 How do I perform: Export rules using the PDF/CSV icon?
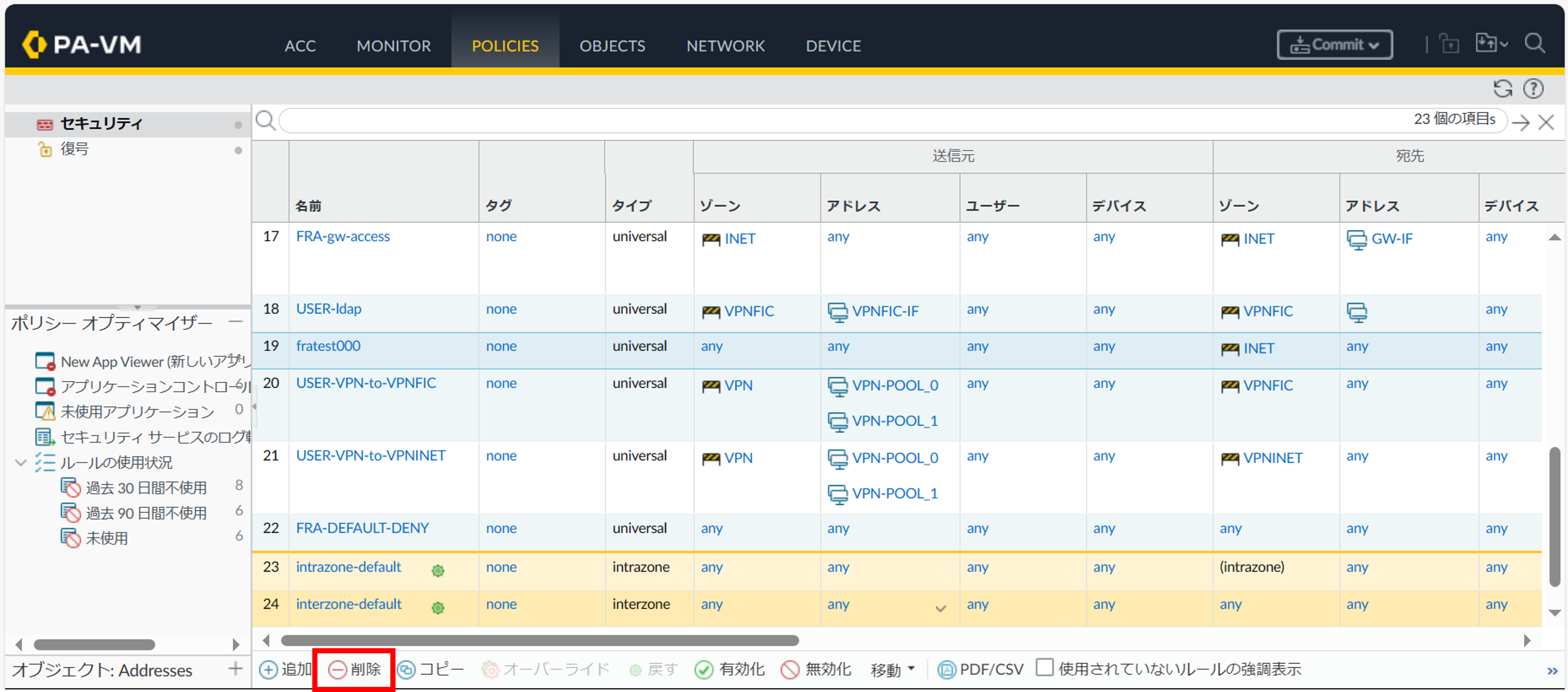point(946,670)
